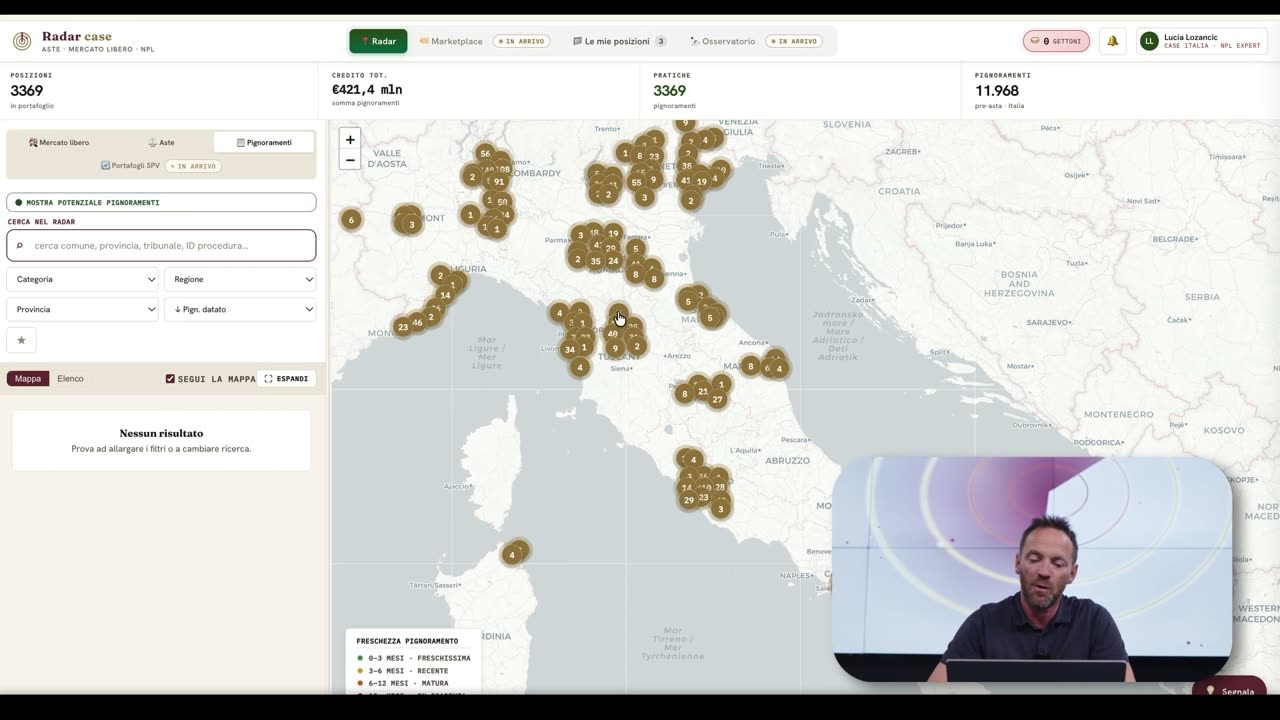This screenshot has width=1280, height=720.
Task: Zoom in on the map
Action: [x=350, y=140]
